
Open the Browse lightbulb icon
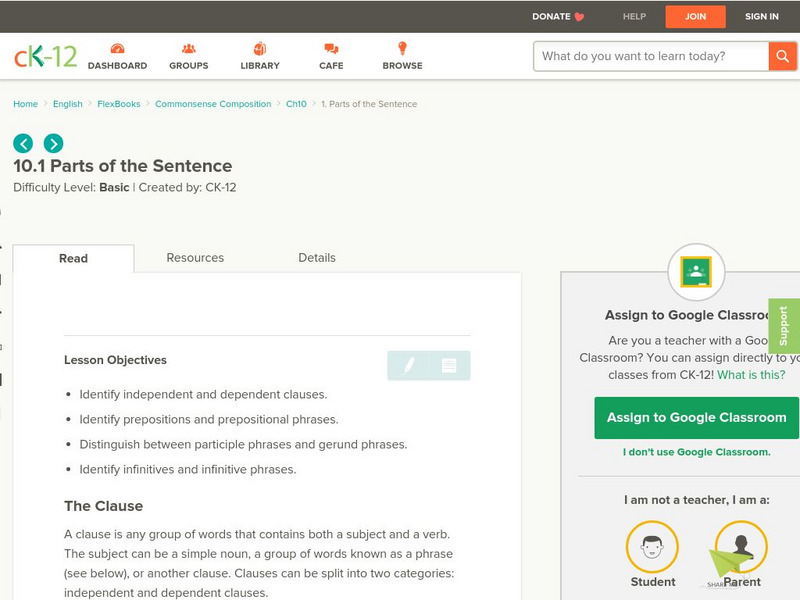click(402, 49)
